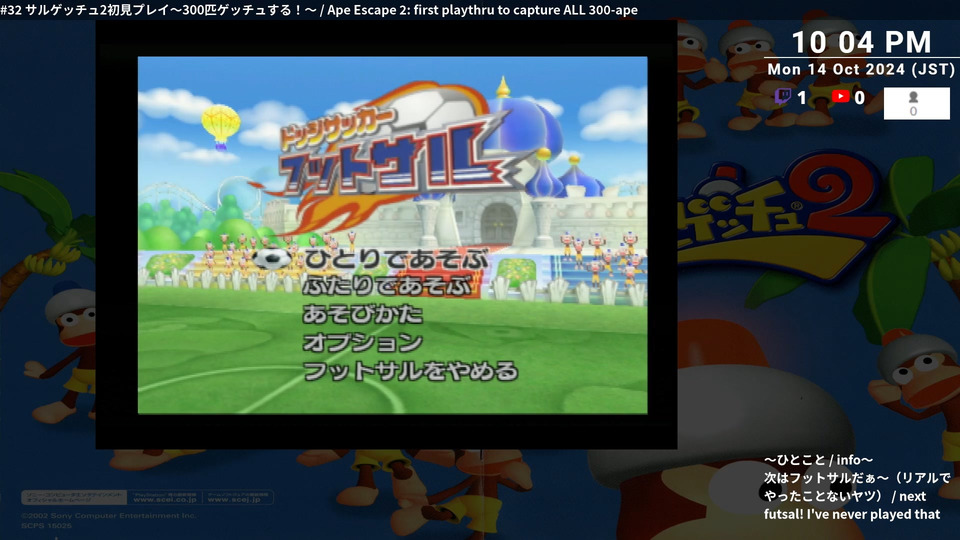Click the white viewer counter box
Viewport: 960px width, 540px height.
point(917,103)
